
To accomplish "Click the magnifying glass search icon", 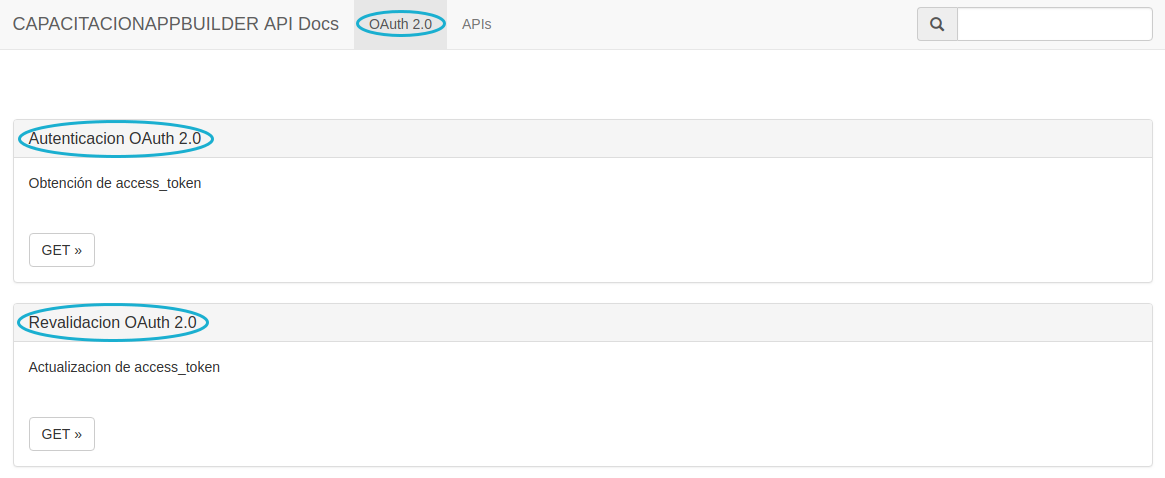I will 937,24.
